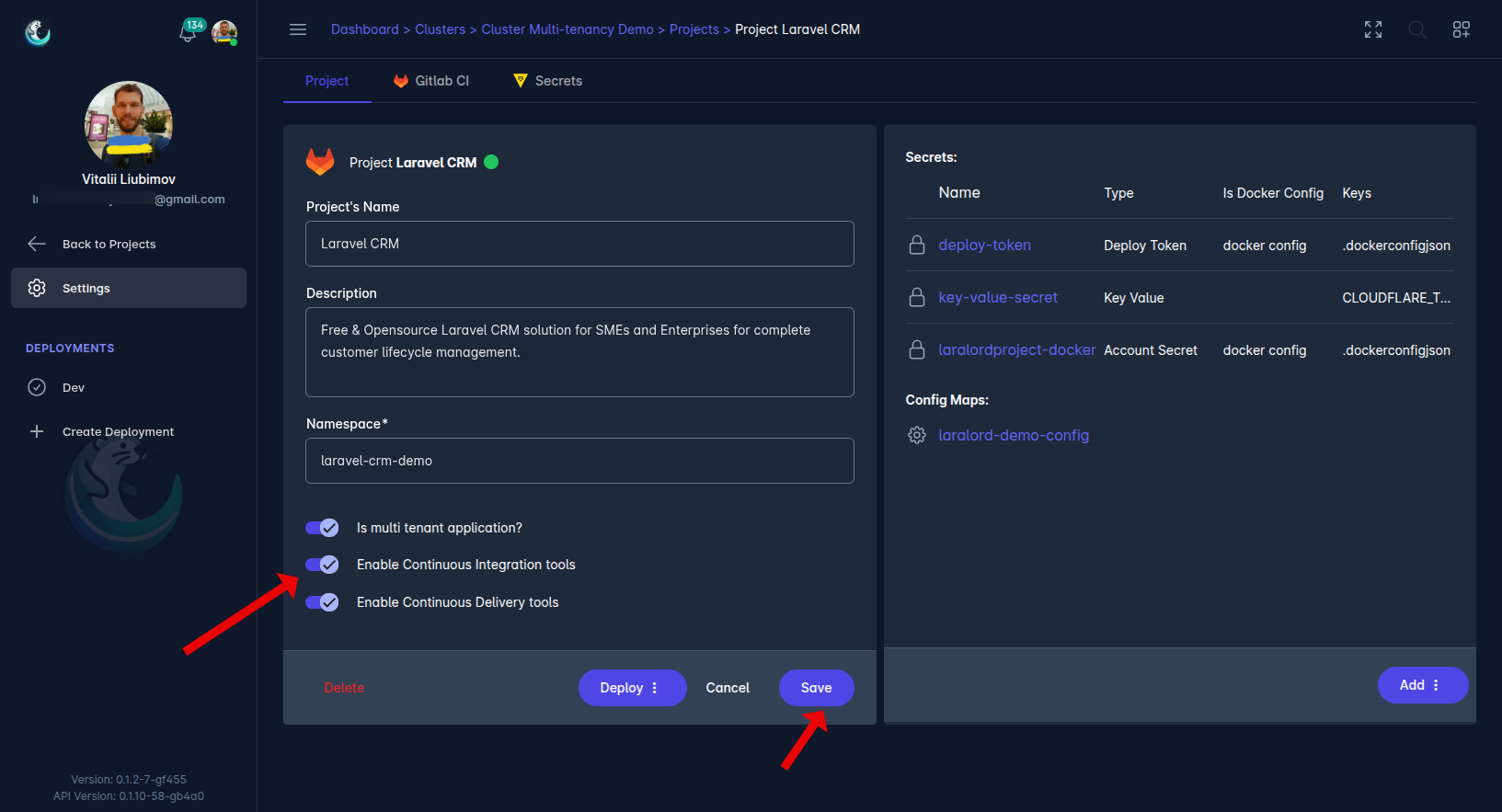The image size is (1502, 812).
Task: Open the notifications bell with 134 badge
Action: click(x=189, y=33)
